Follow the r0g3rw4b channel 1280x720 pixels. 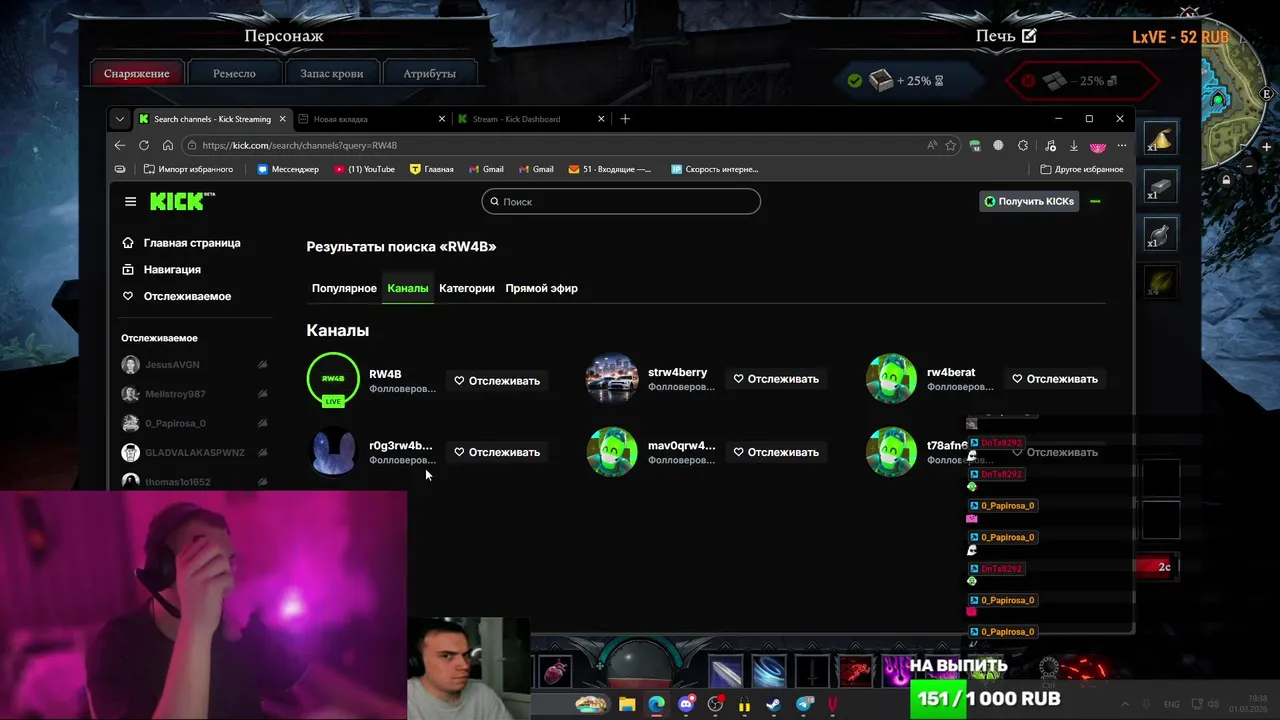point(497,452)
